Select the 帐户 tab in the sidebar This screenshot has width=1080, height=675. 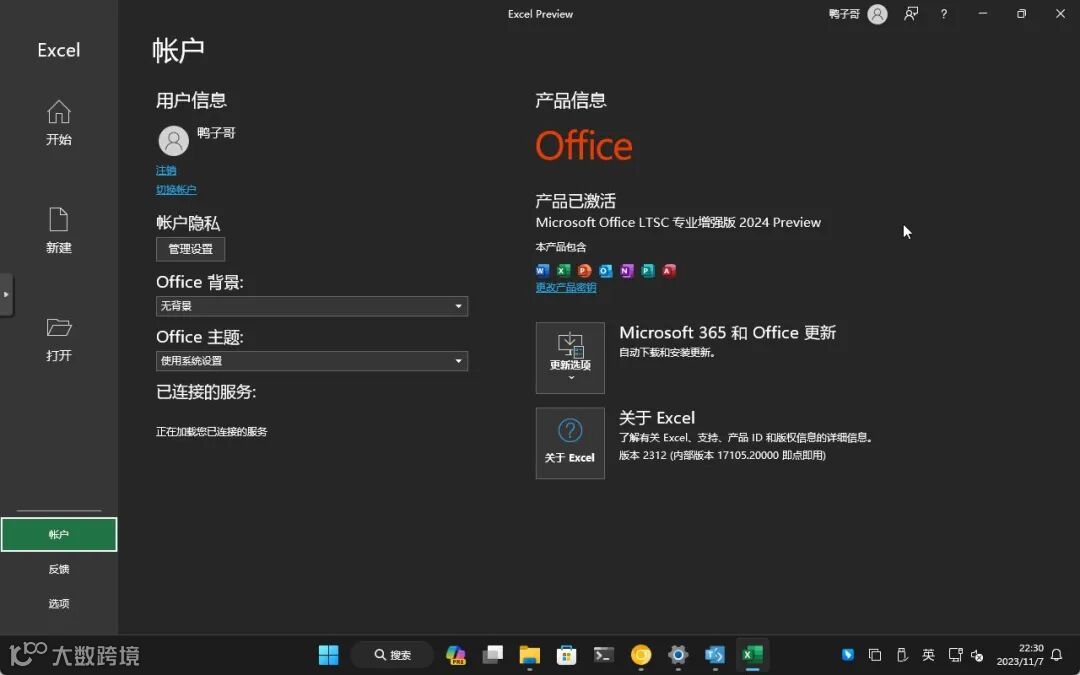click(x=59, y=534)
